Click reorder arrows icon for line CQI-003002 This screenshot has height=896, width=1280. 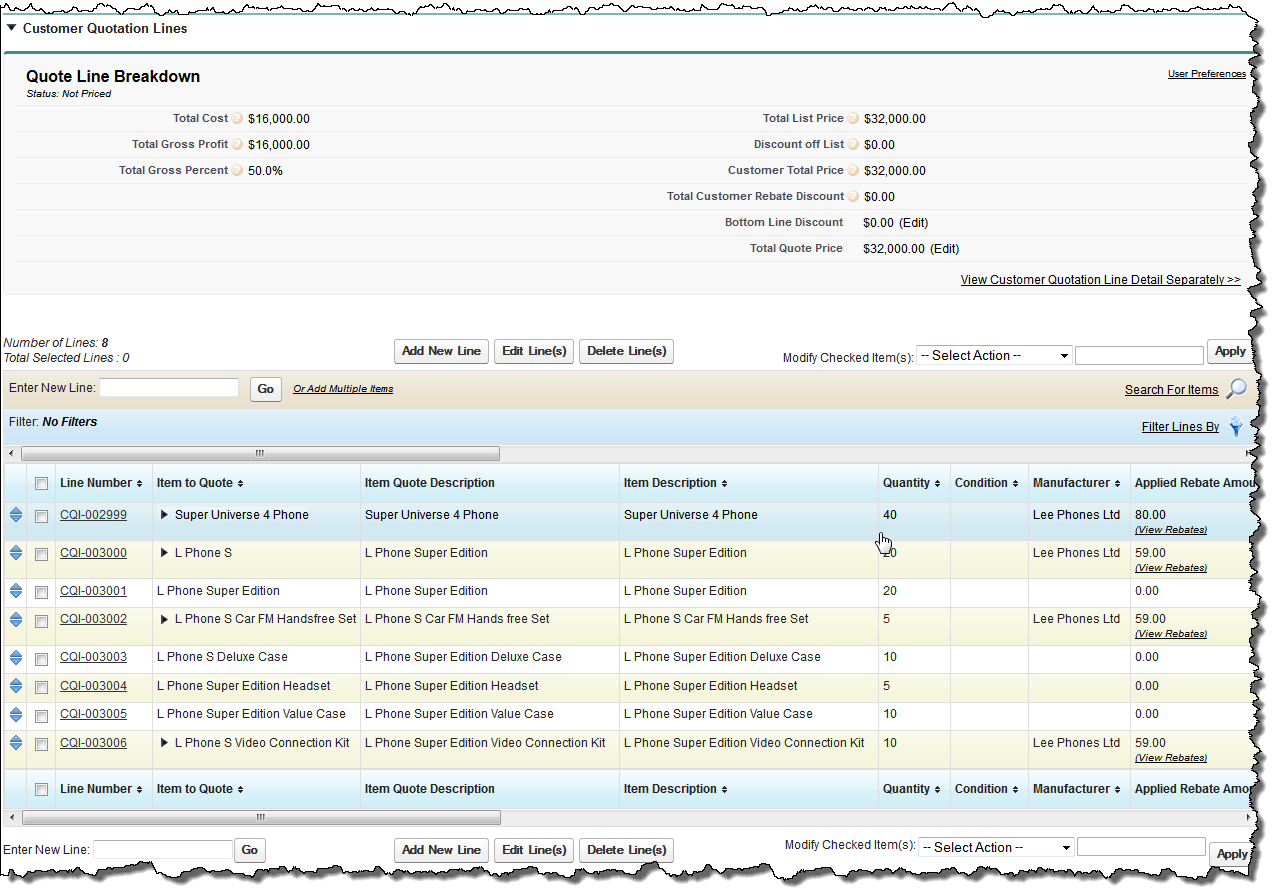coord(16,620)
